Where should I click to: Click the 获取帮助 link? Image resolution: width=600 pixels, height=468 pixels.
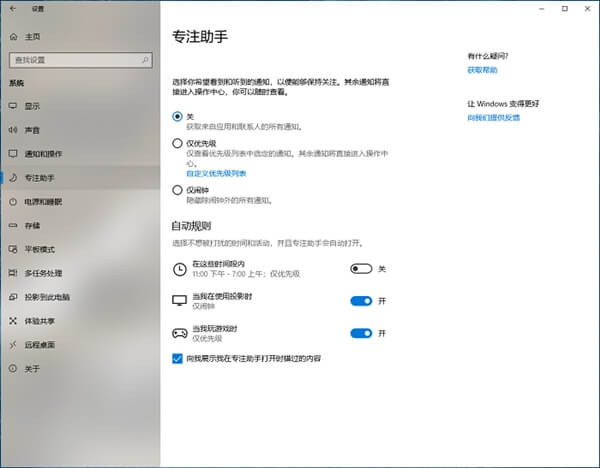[482, 71]
